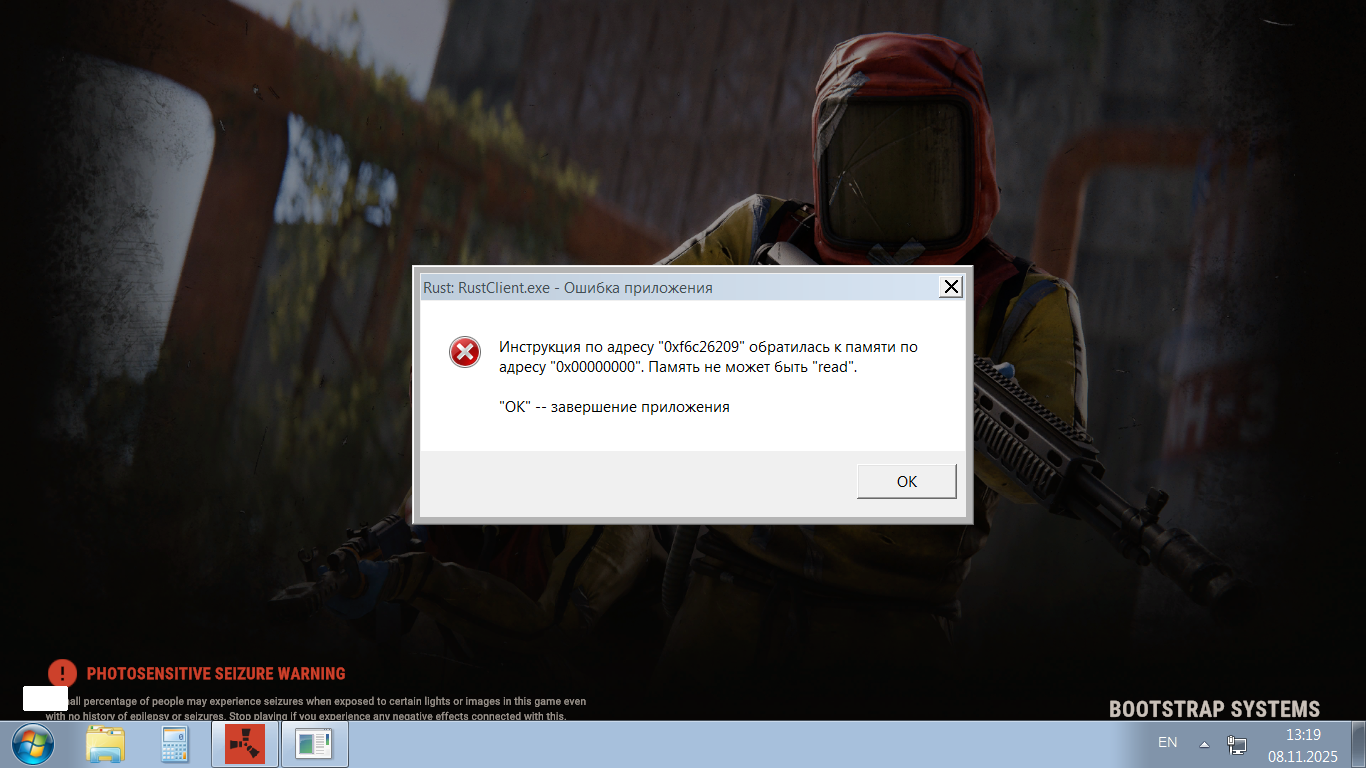
Task: Click the "OK" termination hint text line
Action: 614,407
